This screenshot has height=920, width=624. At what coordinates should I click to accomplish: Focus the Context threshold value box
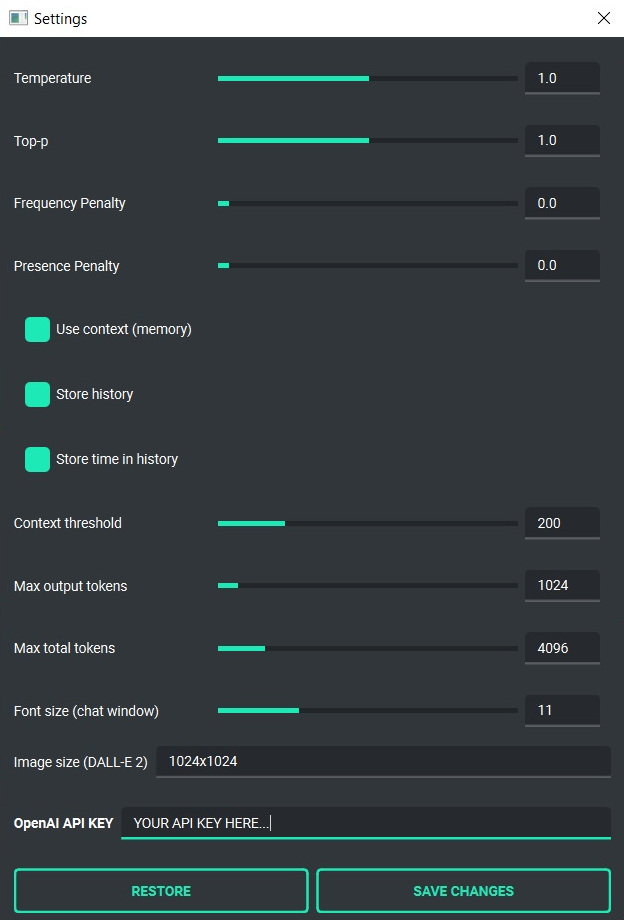click(x=562, y=523)
